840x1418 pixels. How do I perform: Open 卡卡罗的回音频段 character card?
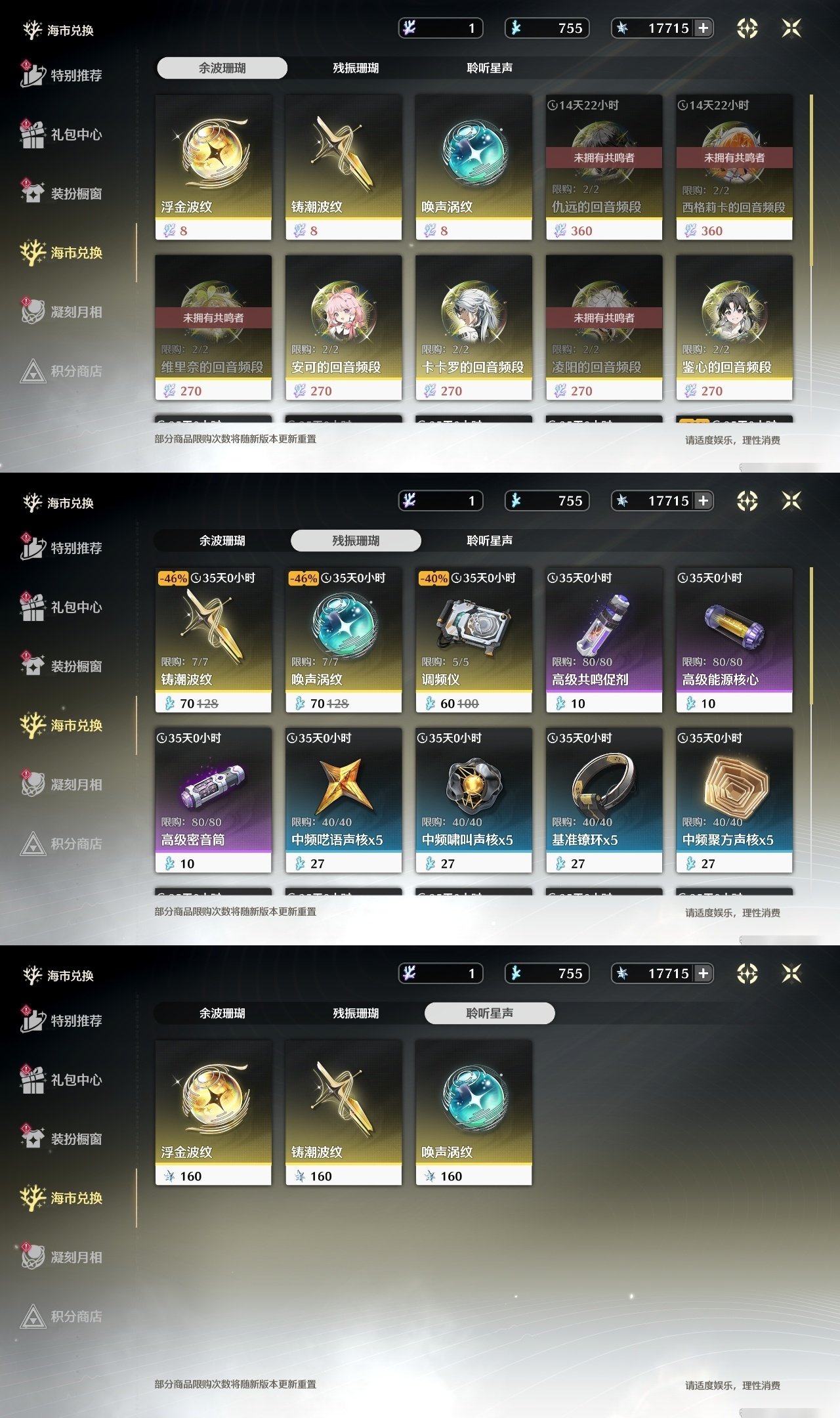pos(474,328)
